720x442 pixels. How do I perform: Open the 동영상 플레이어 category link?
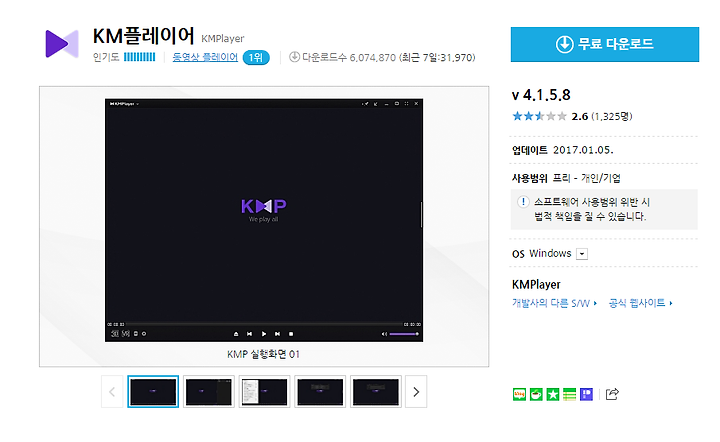[205, 57]
